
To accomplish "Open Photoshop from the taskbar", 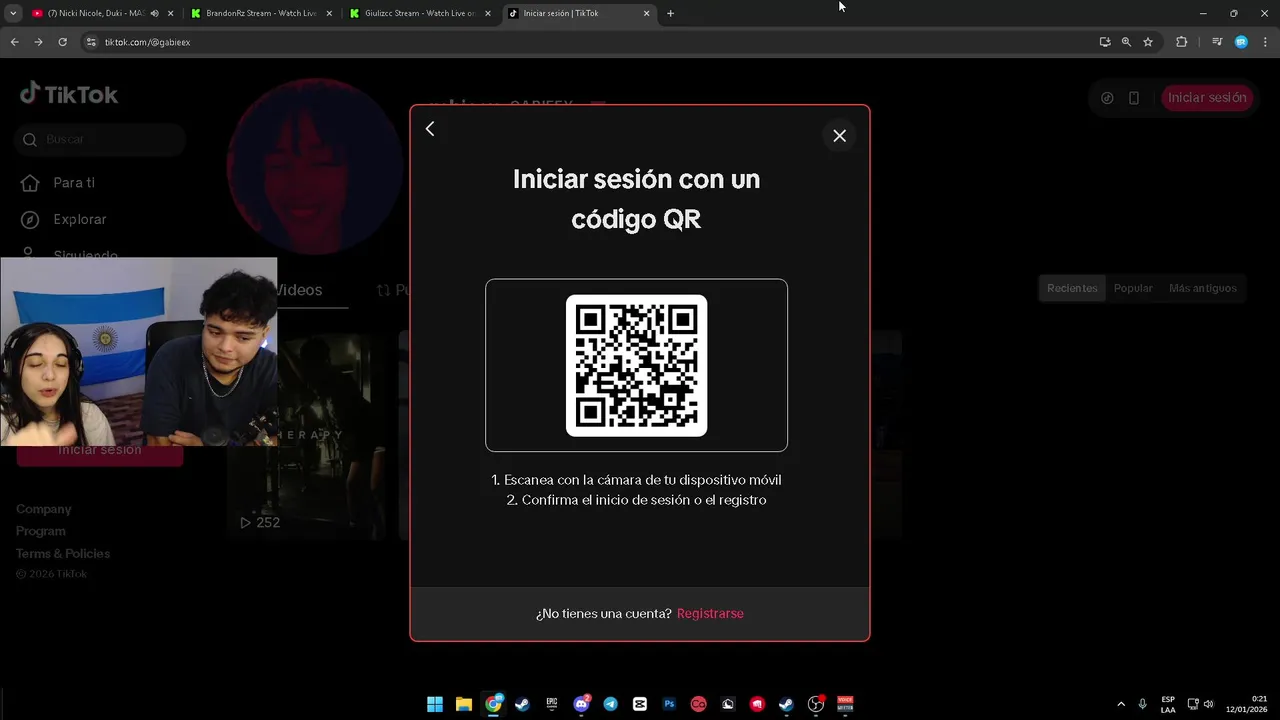I will coord(669,704).
